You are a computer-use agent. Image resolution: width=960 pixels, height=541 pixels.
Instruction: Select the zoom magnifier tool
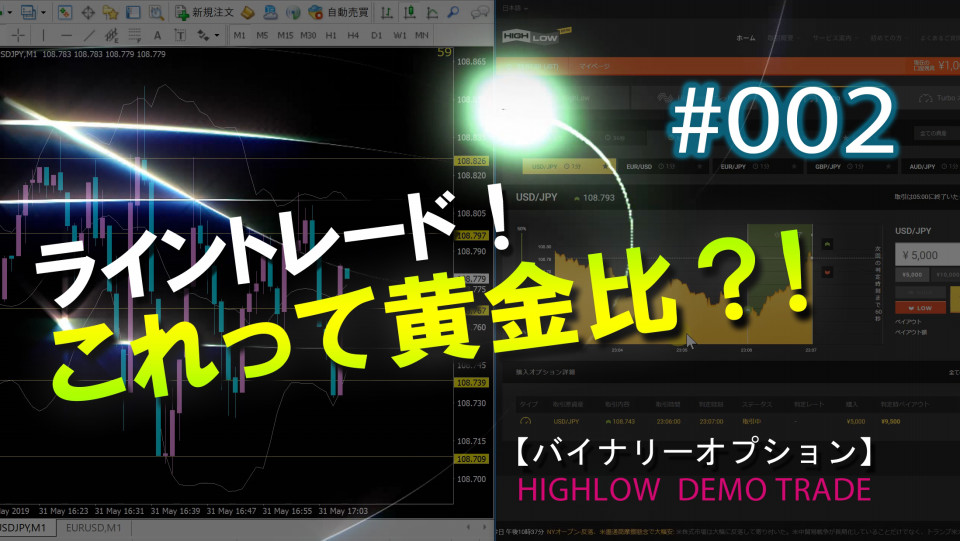[x=453, y=12]
